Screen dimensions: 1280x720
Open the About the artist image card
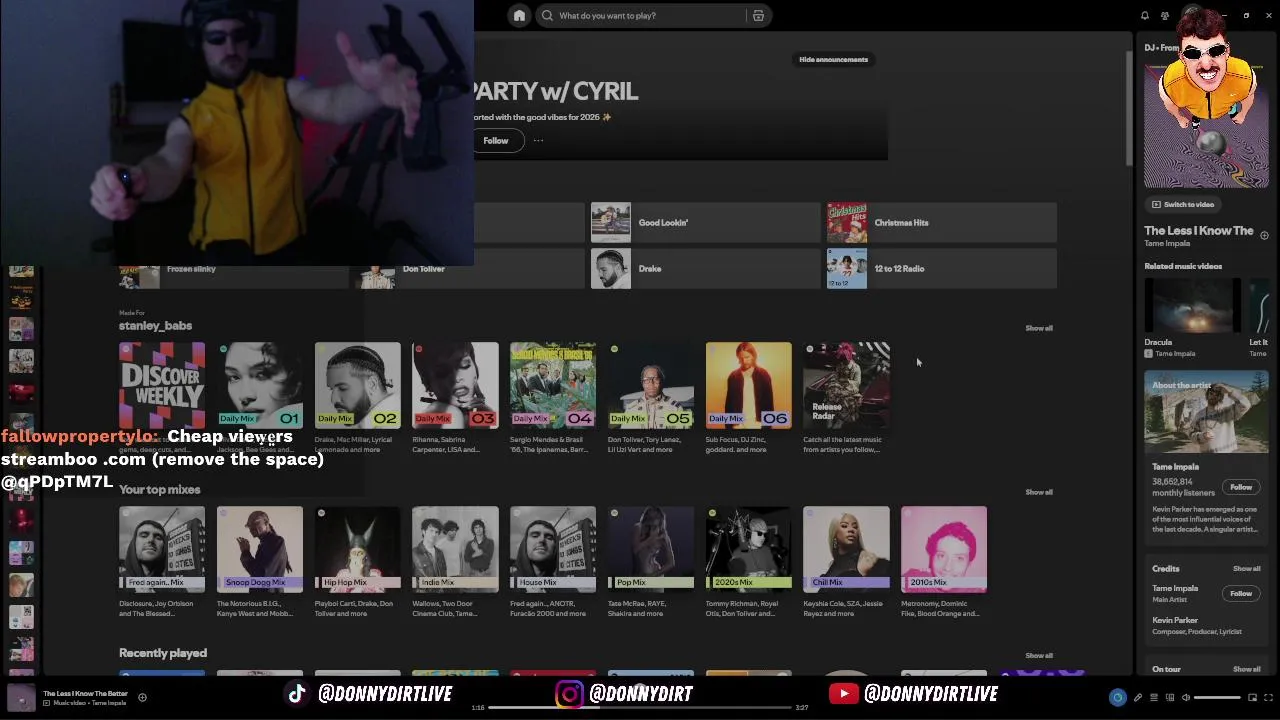pos(1206,412)
